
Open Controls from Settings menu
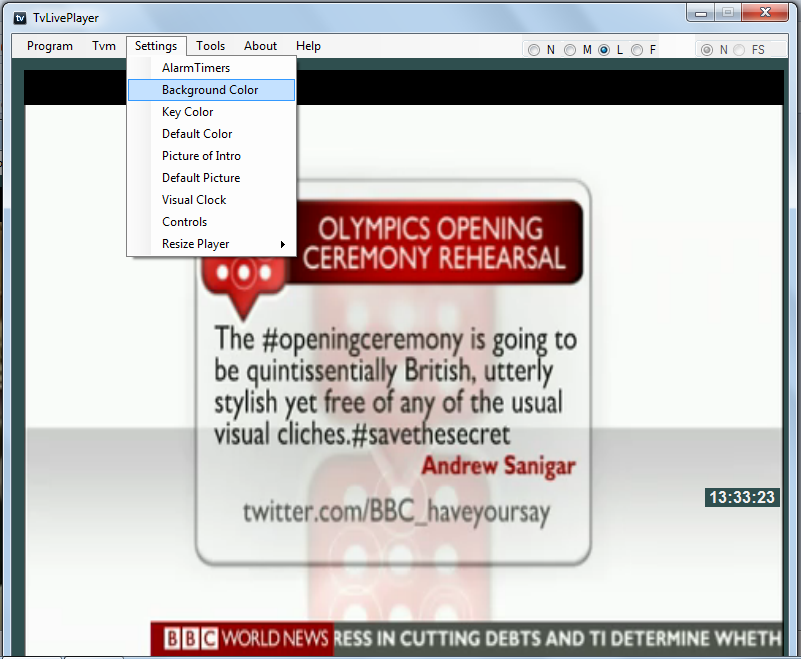185,222
